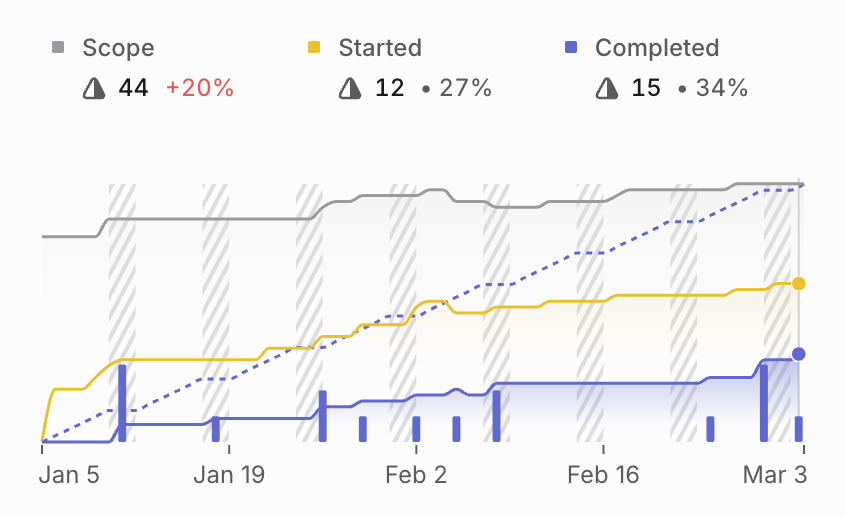Click the Started legend label
This screenshot has height=518, width=846.
click(380, 48)
